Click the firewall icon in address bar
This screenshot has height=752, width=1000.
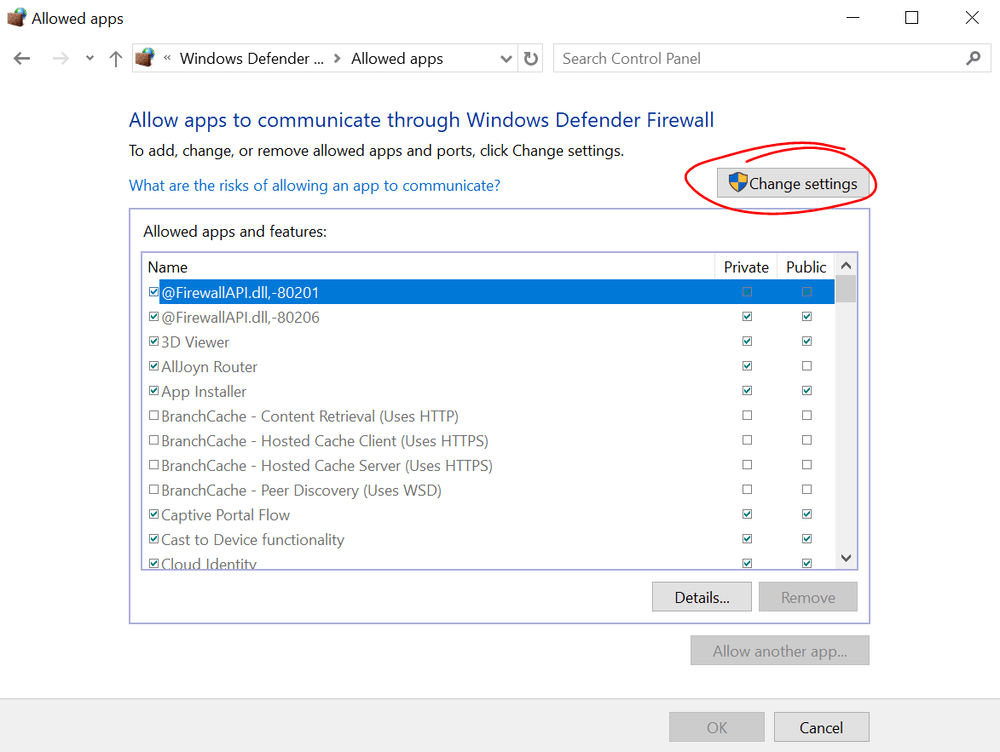click(x=145, y=58)
